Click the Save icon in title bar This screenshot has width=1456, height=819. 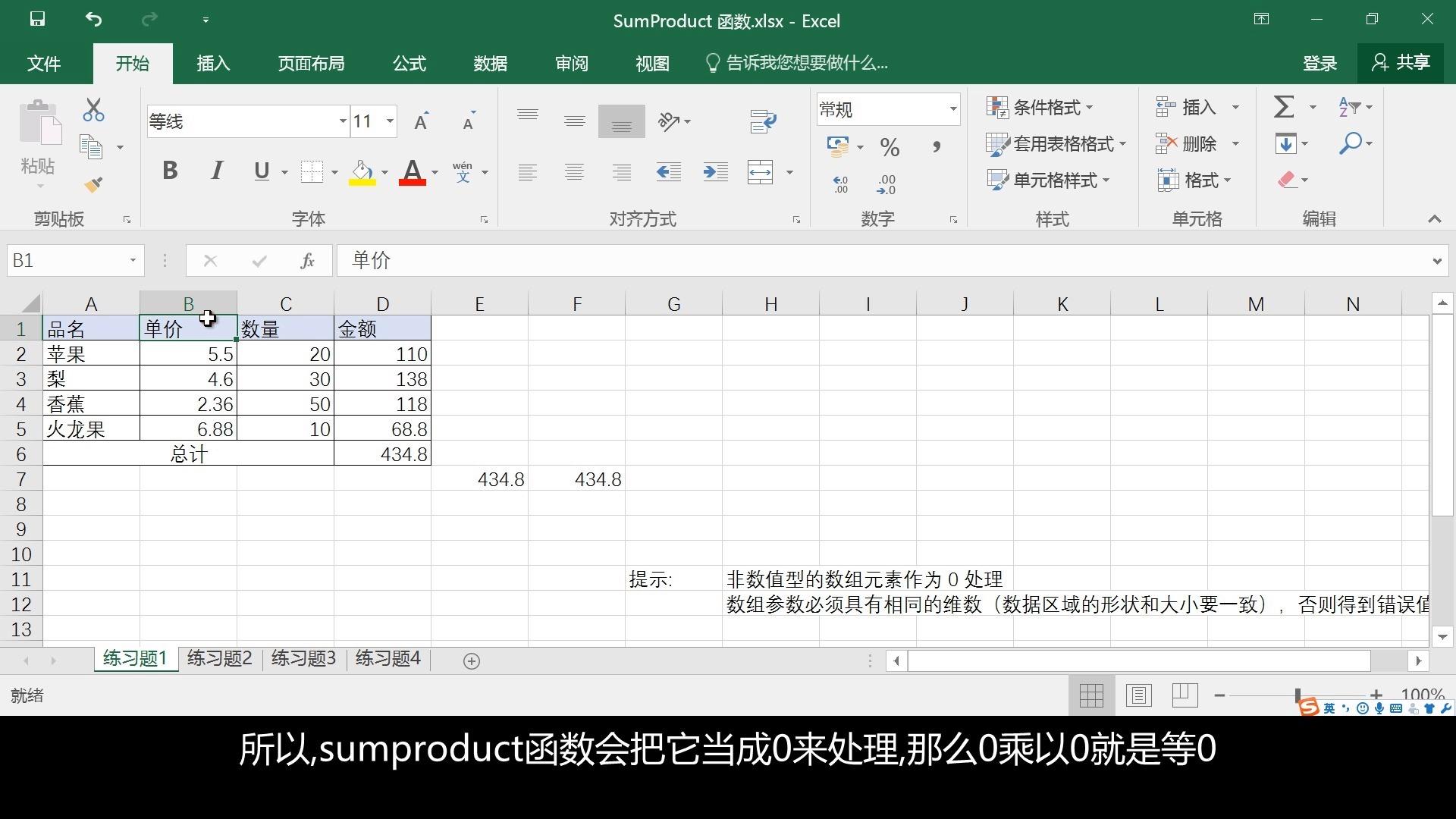pyautogui.click(x=37, y=20)
